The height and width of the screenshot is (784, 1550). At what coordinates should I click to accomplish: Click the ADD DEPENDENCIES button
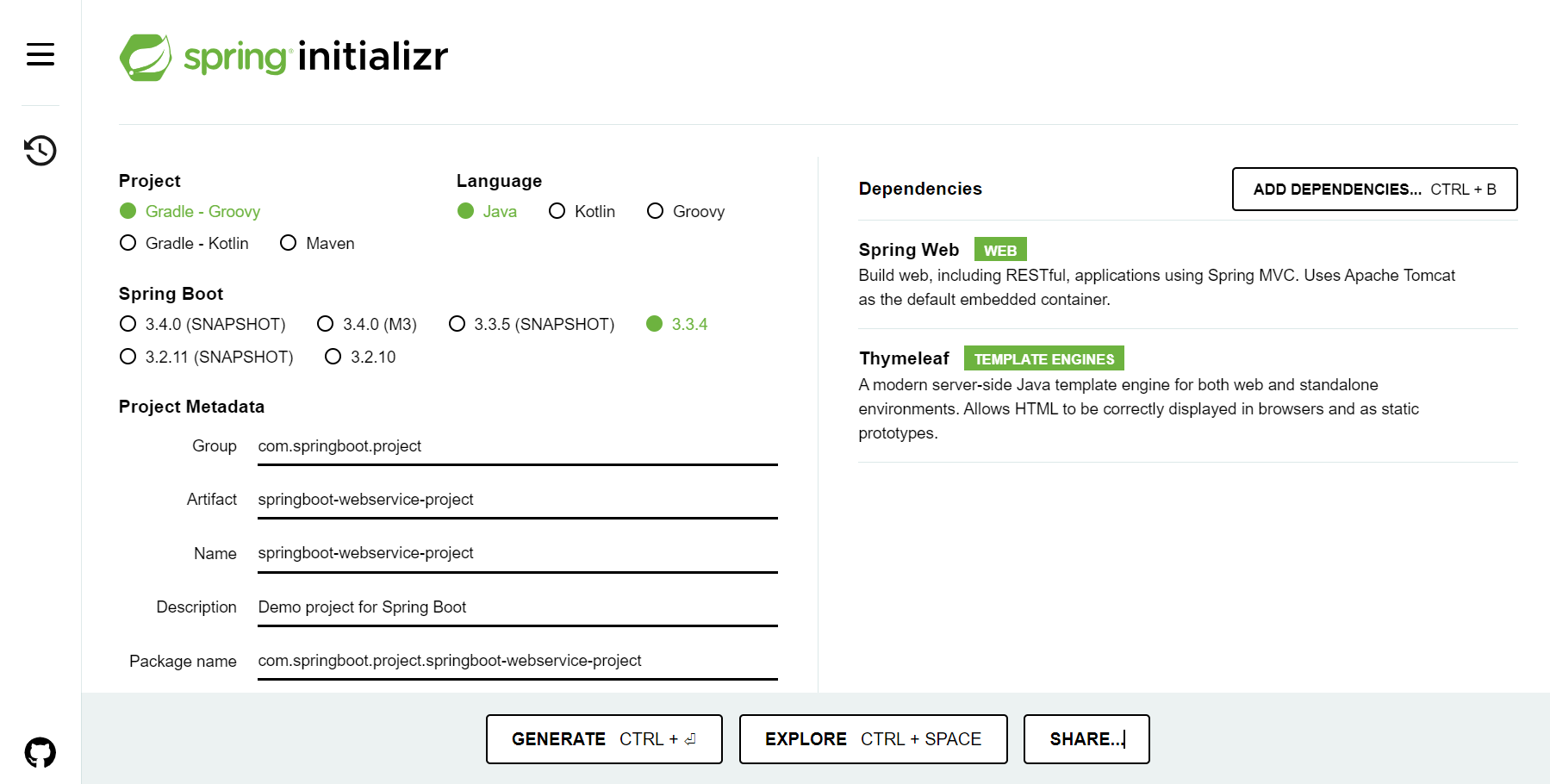pyautogui.click(x=1374, y=189)
